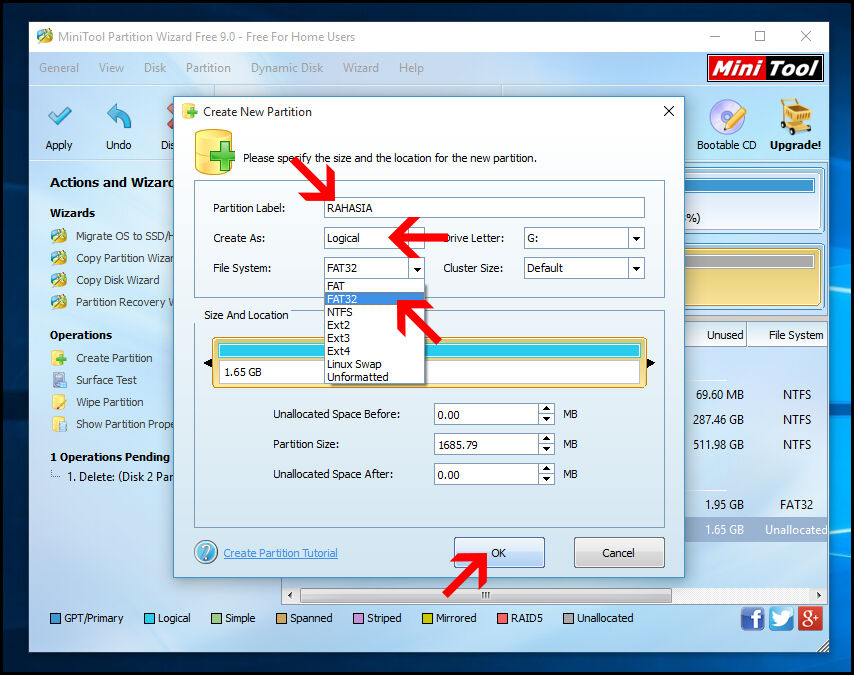854x675 pixels.
Task: Open the Disk menu
Action: (155, 68)
